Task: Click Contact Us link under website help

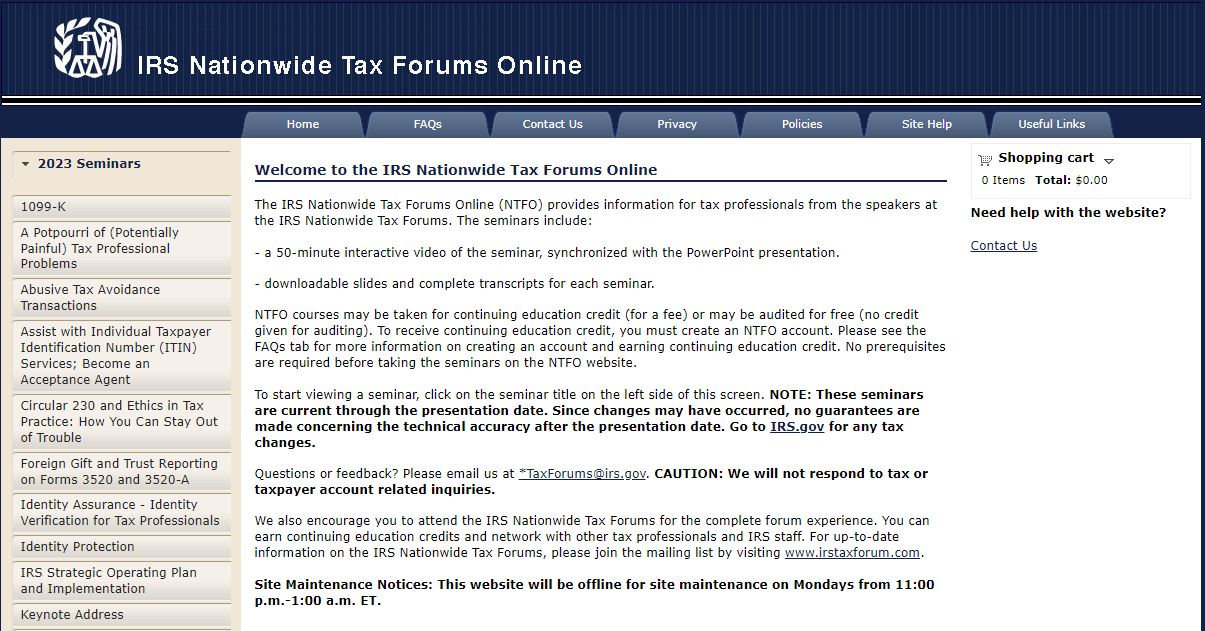Action: tap(1004, 246)
